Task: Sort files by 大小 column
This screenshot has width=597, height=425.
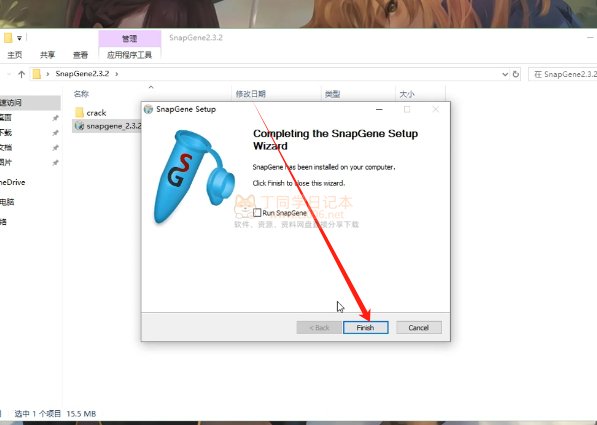Action: 407,94
